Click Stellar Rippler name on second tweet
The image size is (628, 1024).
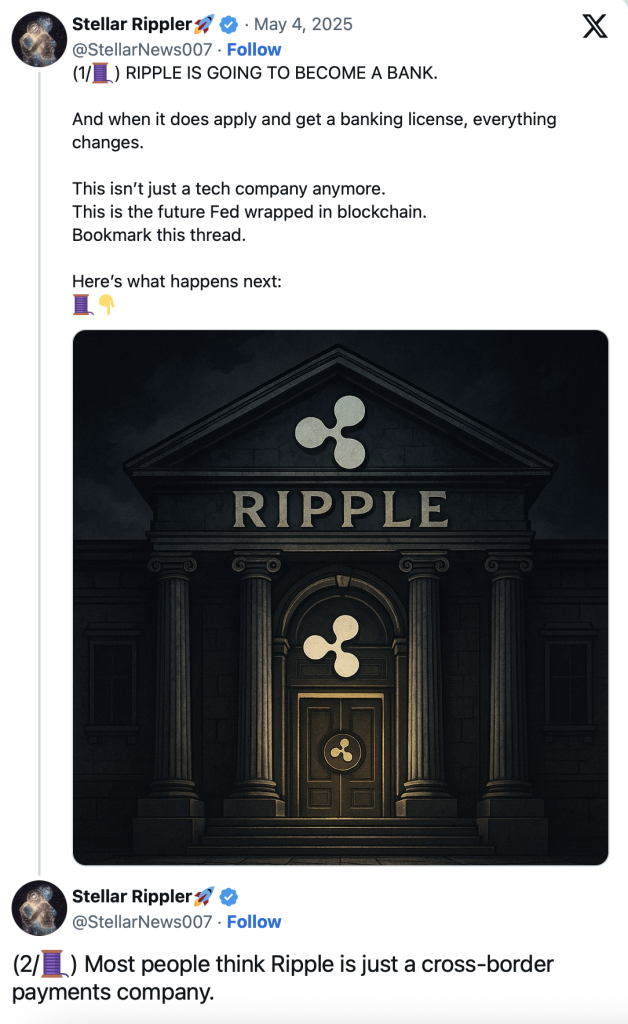click(x=132, y=897)
